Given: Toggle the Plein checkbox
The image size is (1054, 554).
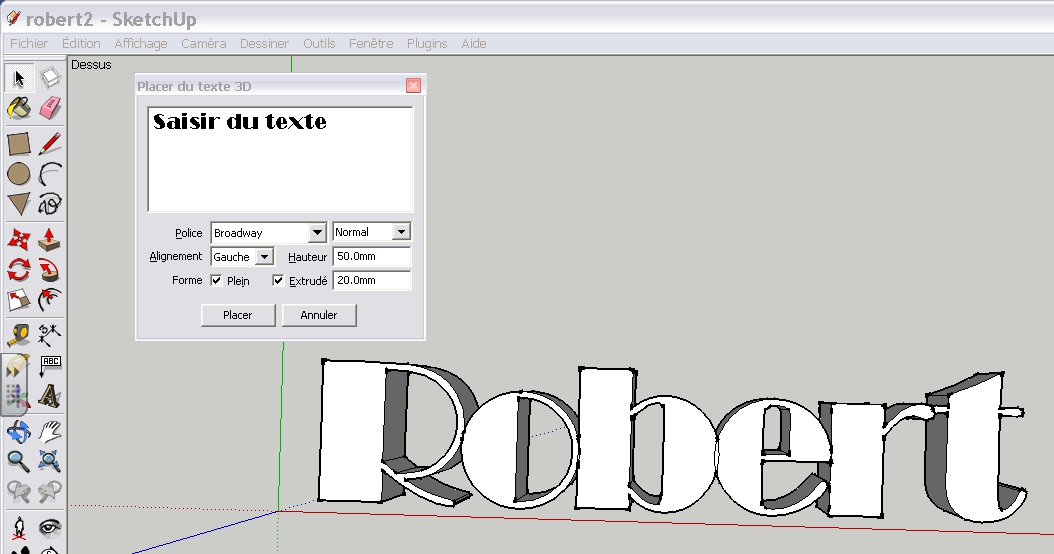Looking at the screenshot, I should (216, 280).
